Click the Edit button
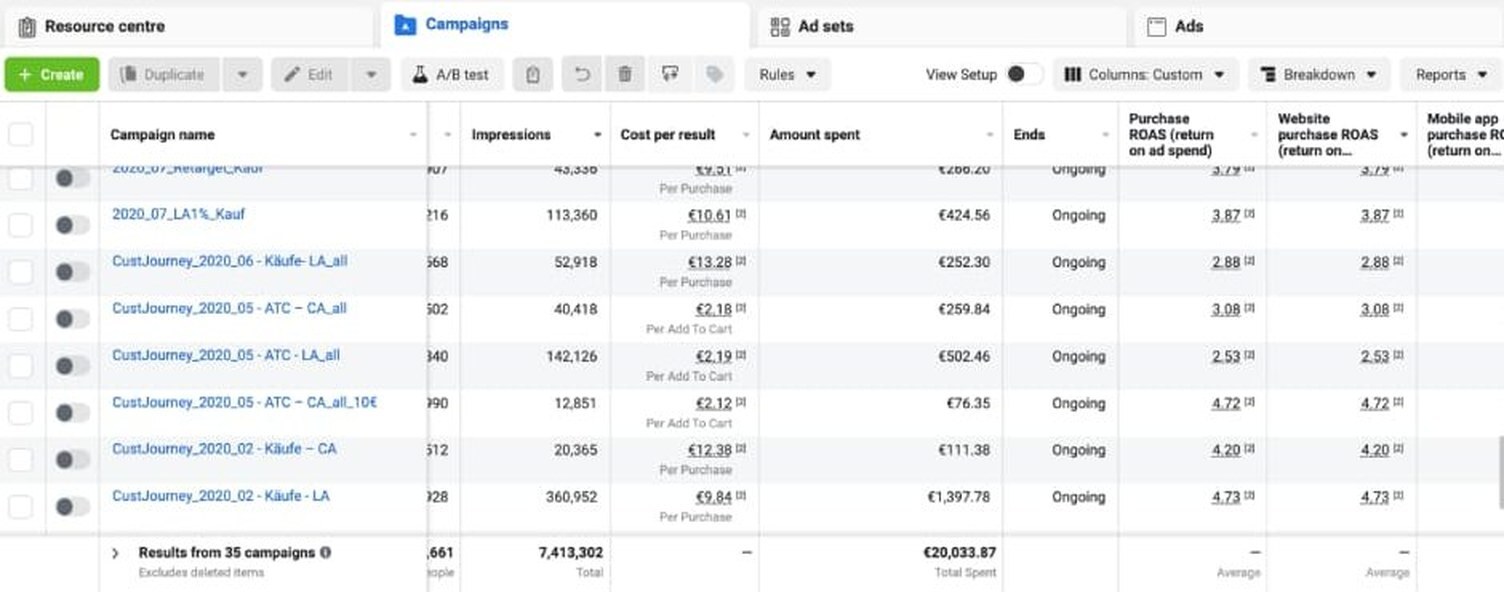 click(310, 75)
